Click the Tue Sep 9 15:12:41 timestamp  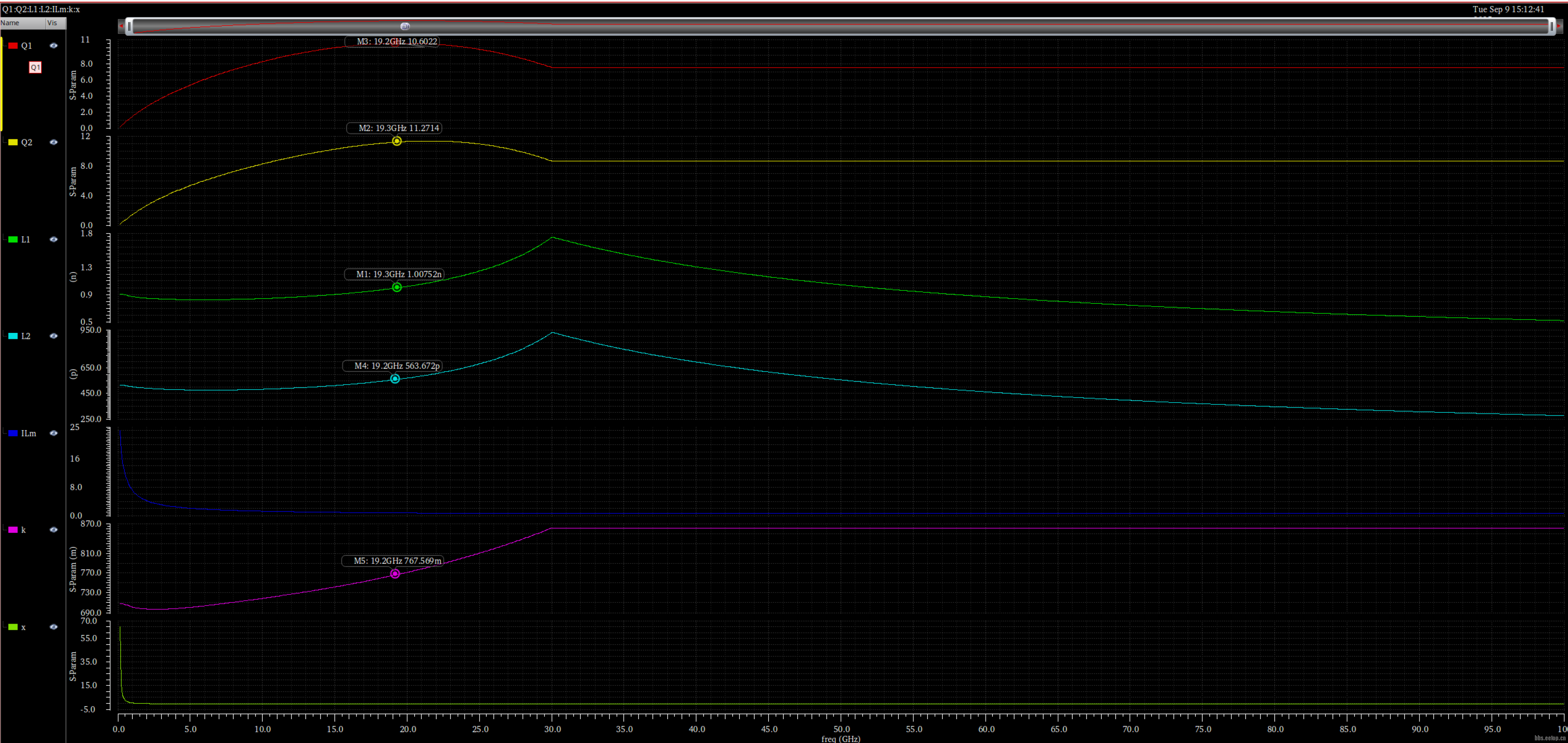pyautogui.click(x=1508, y=9)
